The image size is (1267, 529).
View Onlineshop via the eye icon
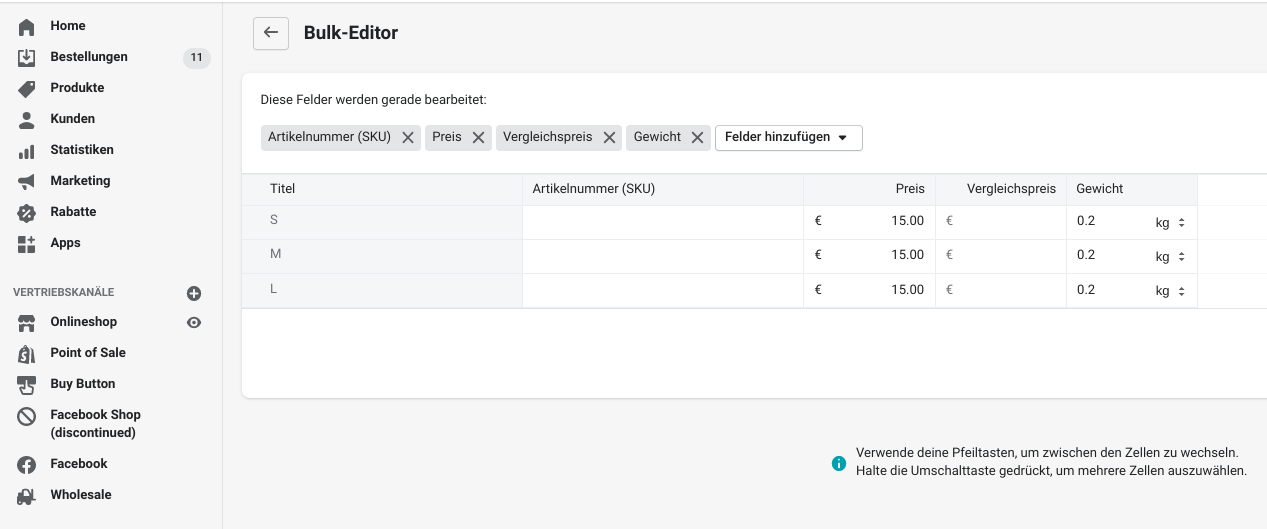tap(194, 322)
